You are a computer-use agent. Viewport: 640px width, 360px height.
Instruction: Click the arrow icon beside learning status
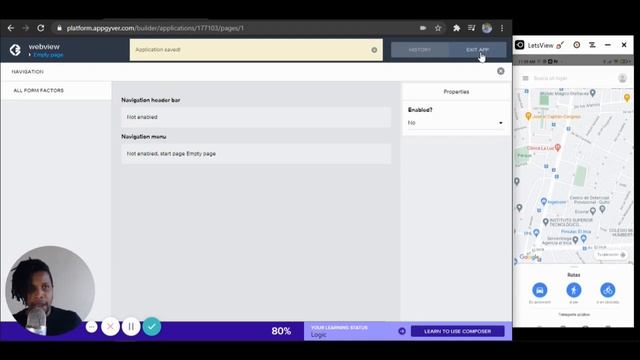tap(402, 331)
